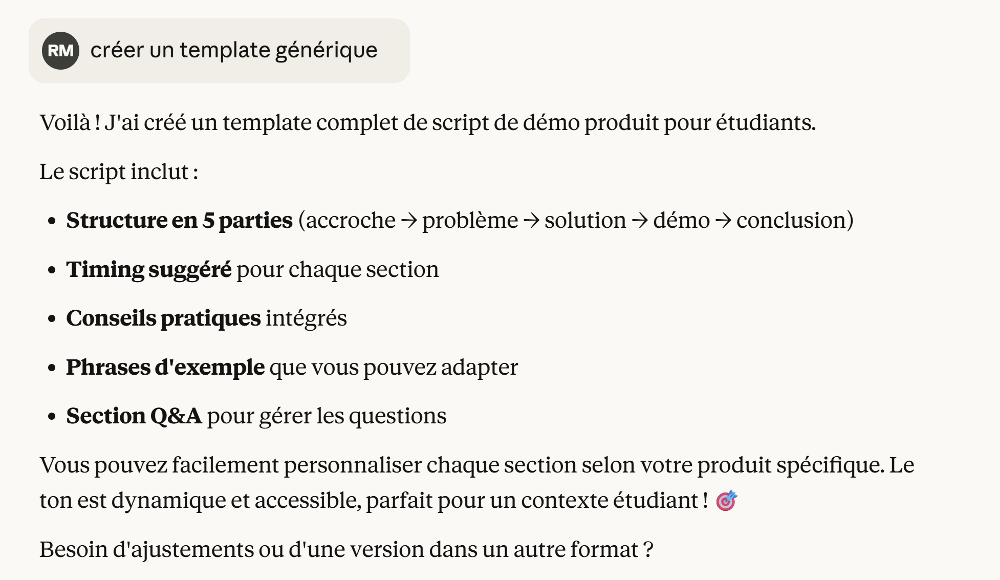Click the word "conclusion" in the structure list

tap(792, 220)
